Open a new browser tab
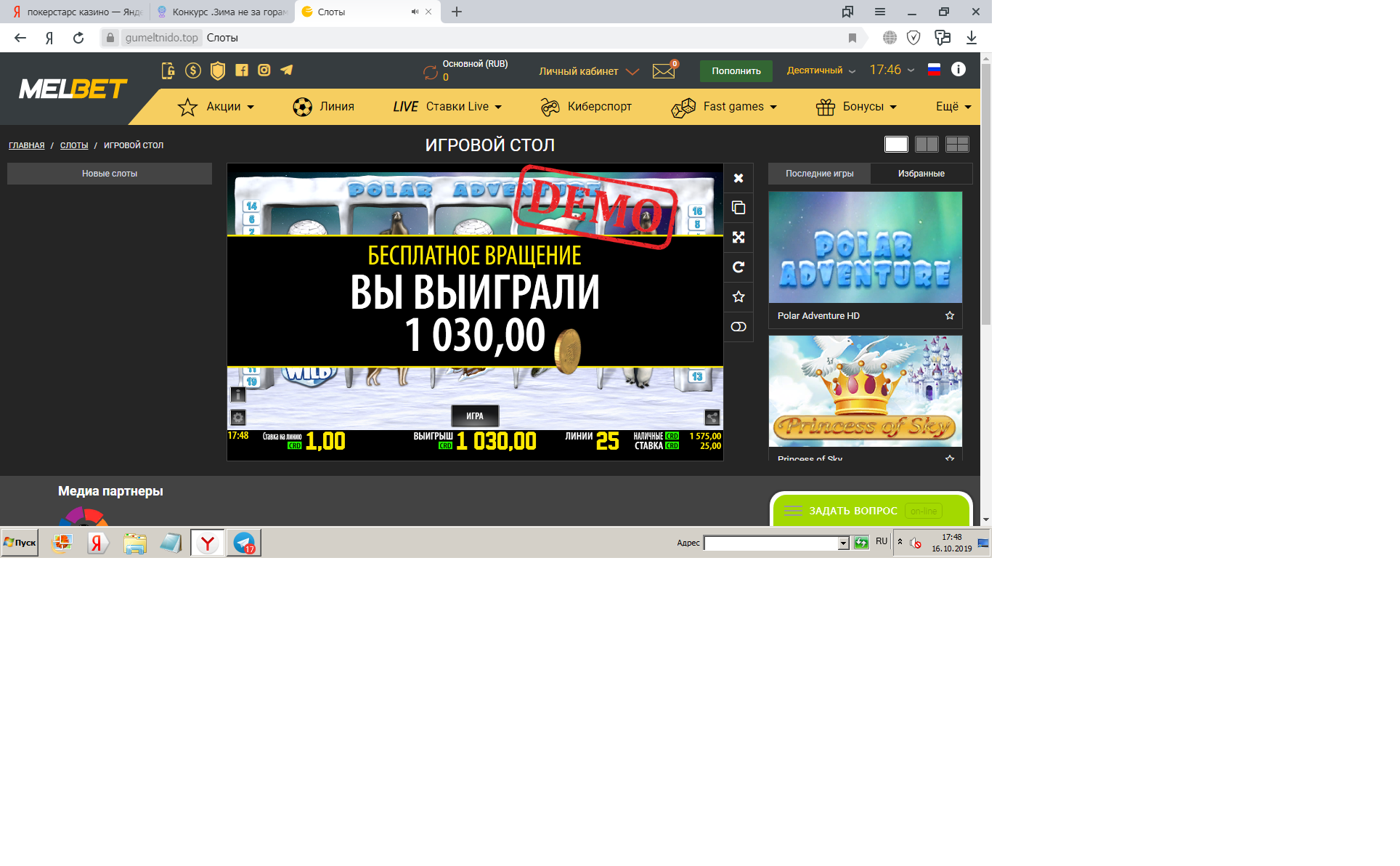The image size is (1400, 866). click(457, 12)
